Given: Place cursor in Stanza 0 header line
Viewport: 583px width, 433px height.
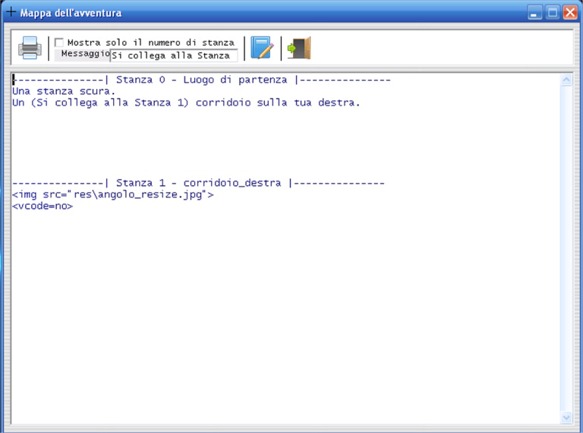Looking at the screenshot, I should point(202,80).
